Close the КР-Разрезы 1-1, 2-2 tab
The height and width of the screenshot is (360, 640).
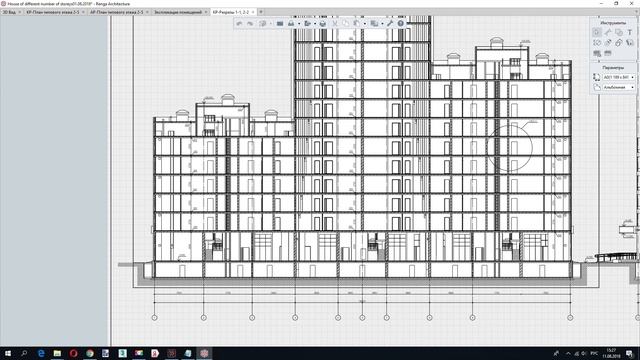point(253,12)
